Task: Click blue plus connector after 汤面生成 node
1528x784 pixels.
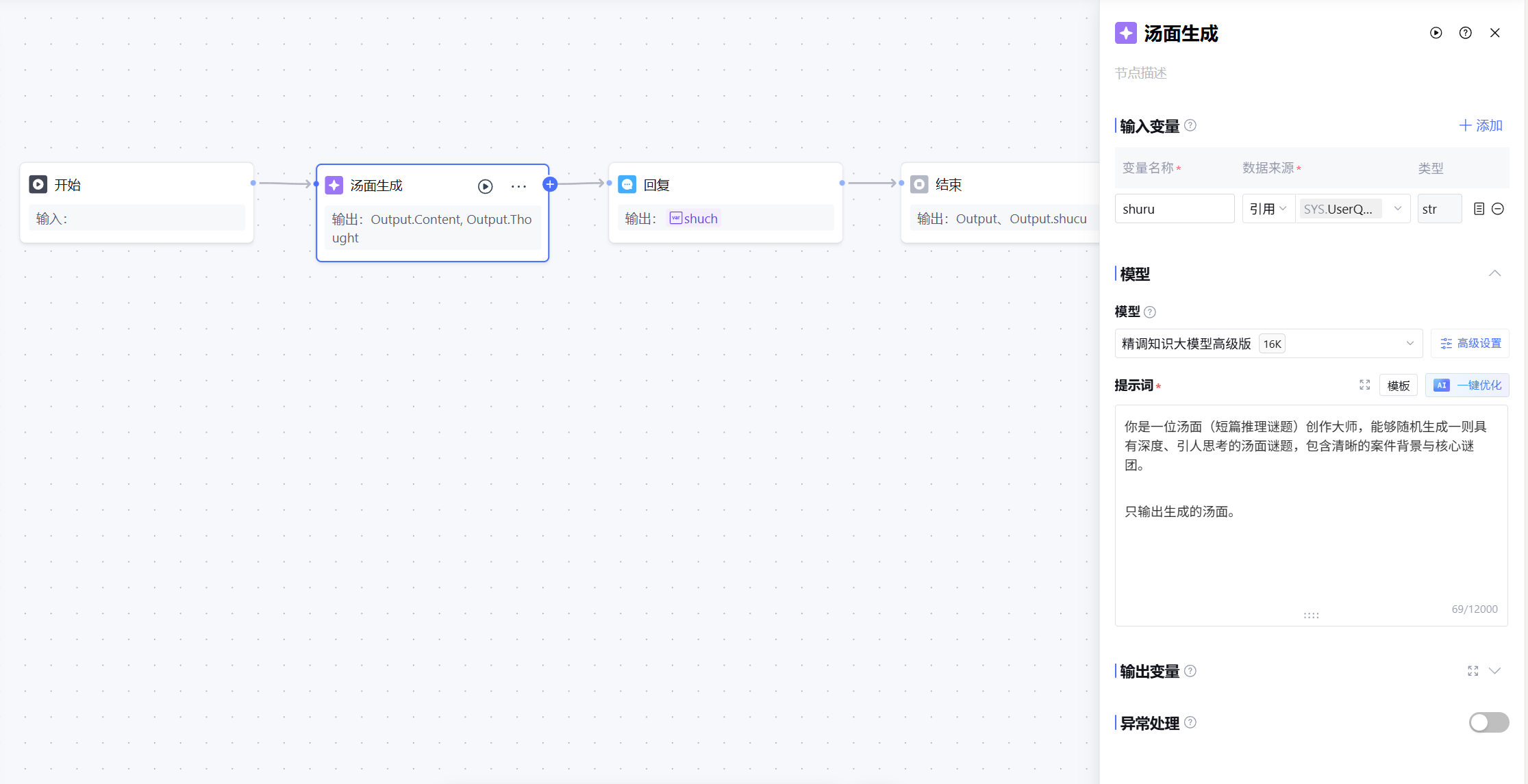Action: point(550,184)
